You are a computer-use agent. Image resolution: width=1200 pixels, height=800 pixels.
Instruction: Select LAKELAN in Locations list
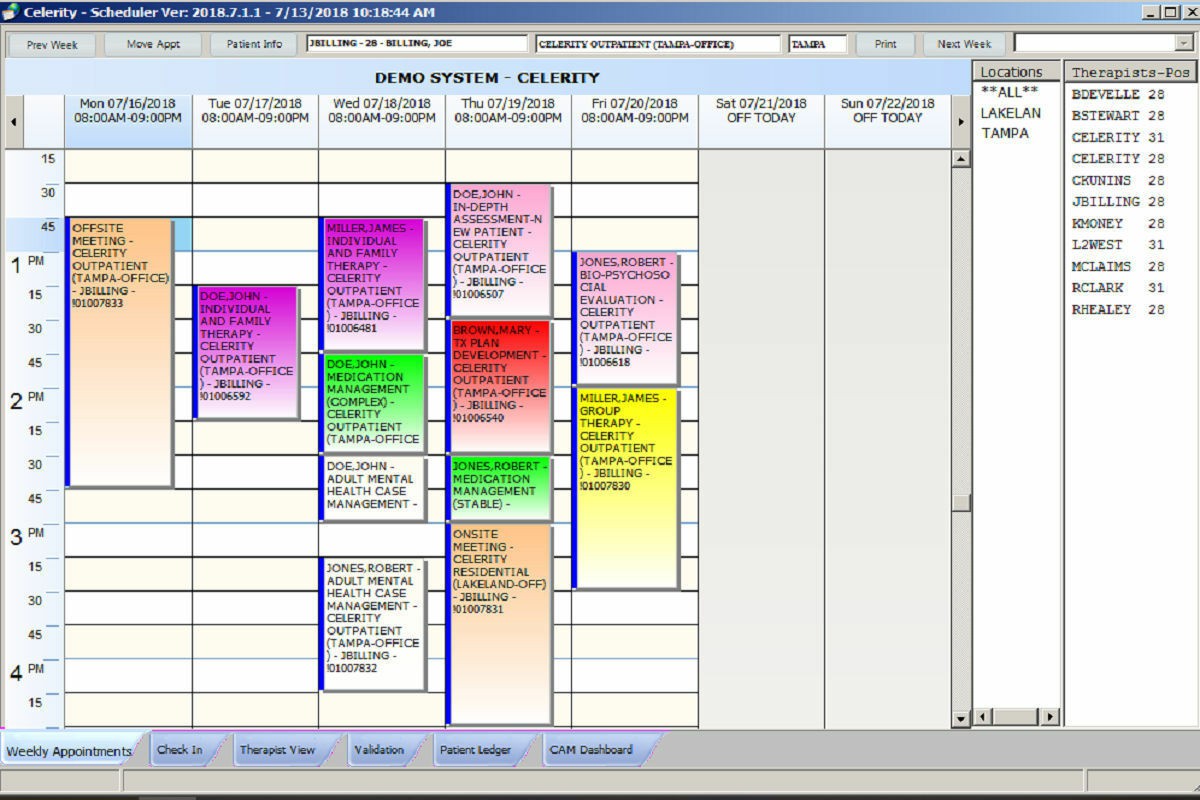(x=1010, y=113)
